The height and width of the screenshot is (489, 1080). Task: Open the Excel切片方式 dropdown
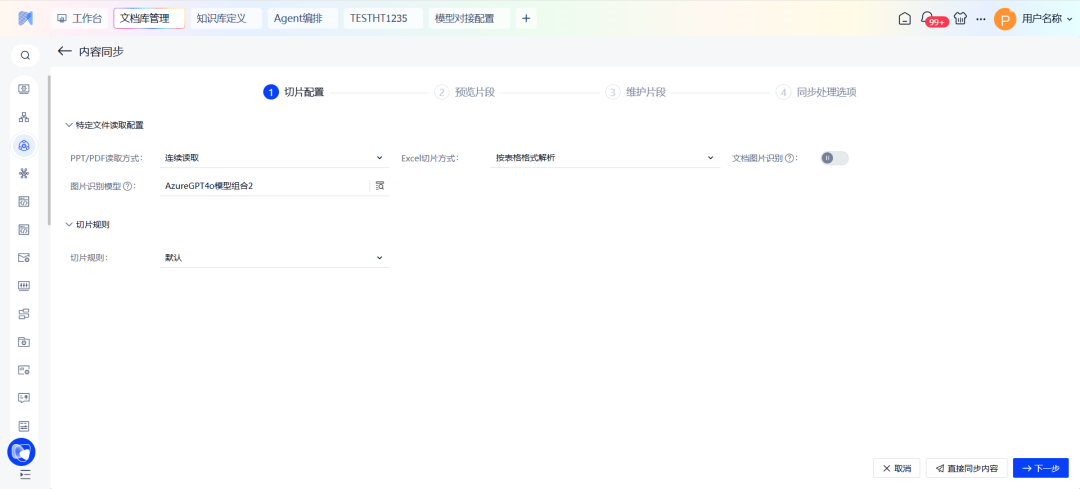coord(605,158)
